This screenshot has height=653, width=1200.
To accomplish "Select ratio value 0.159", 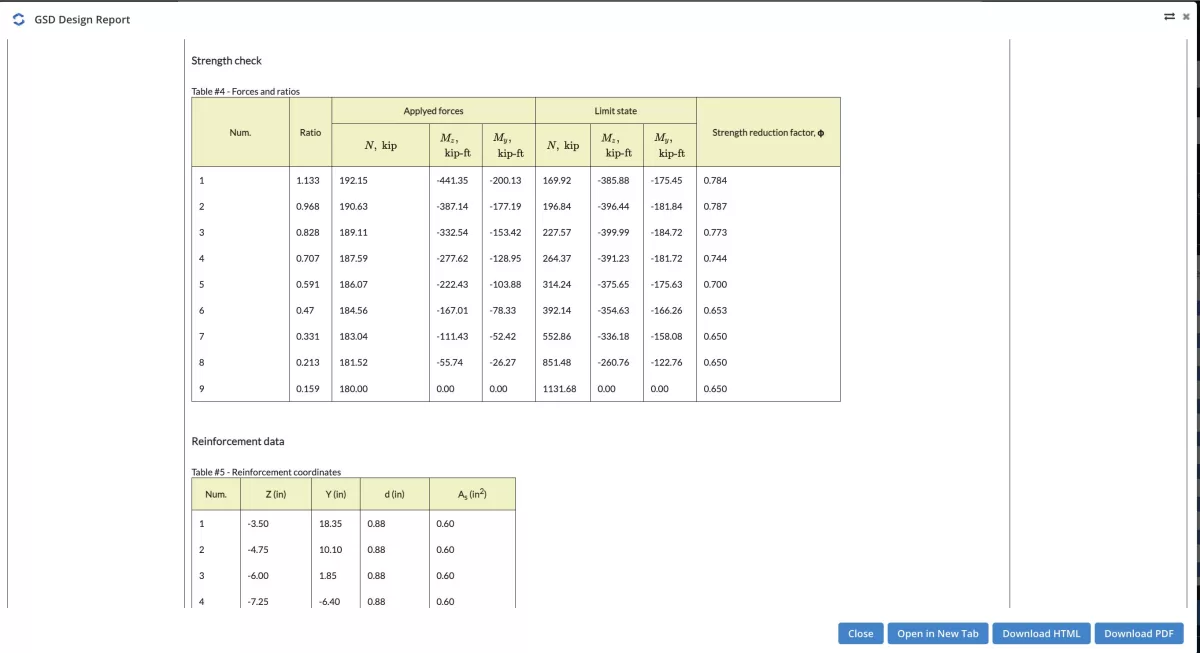I will (x=308, y=388).
